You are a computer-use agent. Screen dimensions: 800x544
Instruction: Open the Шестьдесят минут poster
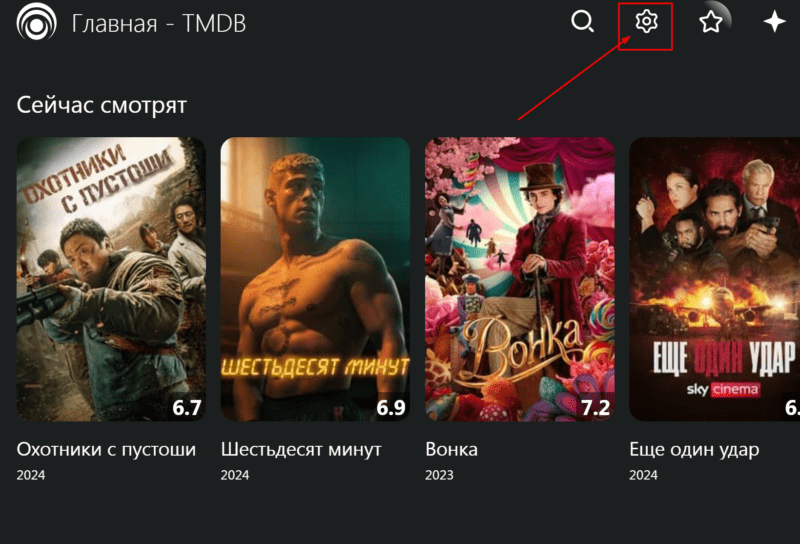315,279
